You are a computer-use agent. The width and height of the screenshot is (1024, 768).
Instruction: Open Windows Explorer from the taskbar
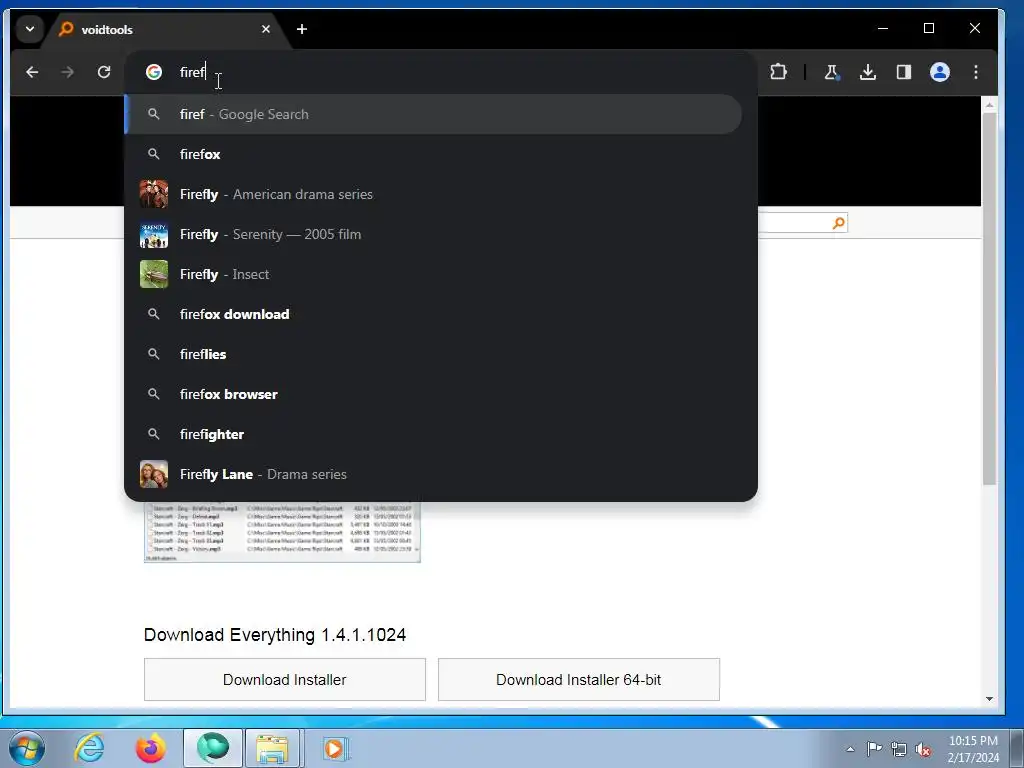(x=272, y=748)
